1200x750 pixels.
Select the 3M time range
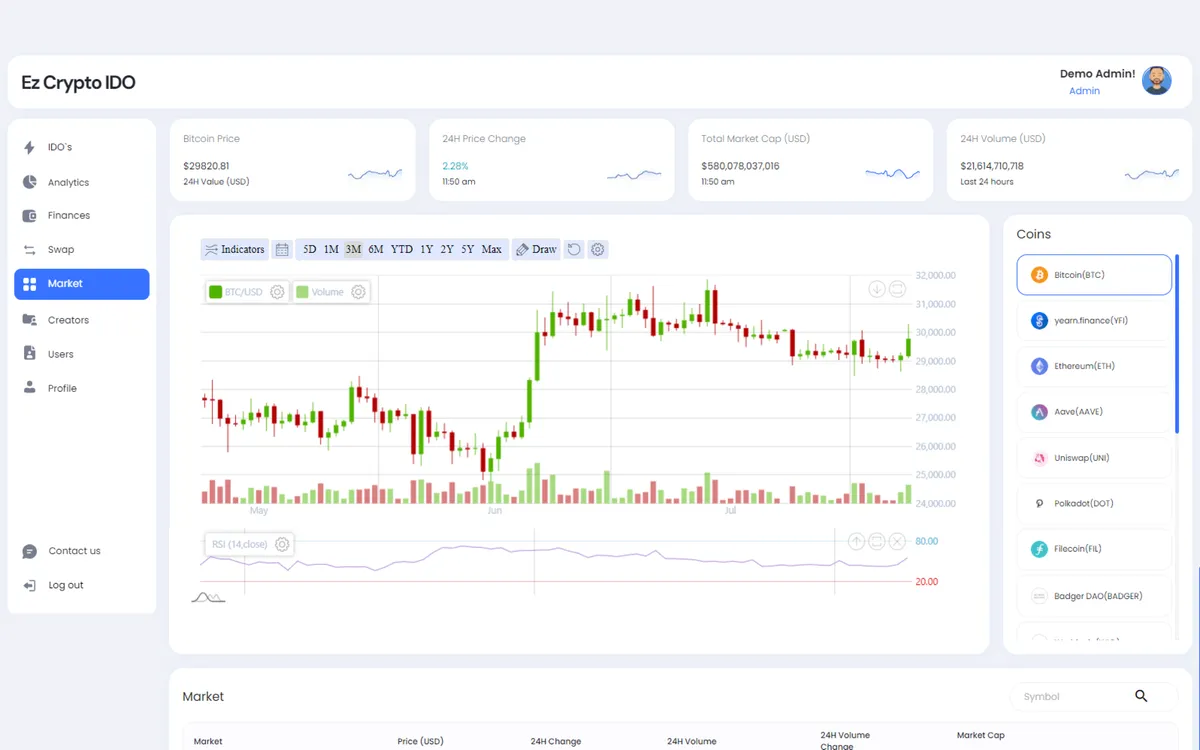353,249
